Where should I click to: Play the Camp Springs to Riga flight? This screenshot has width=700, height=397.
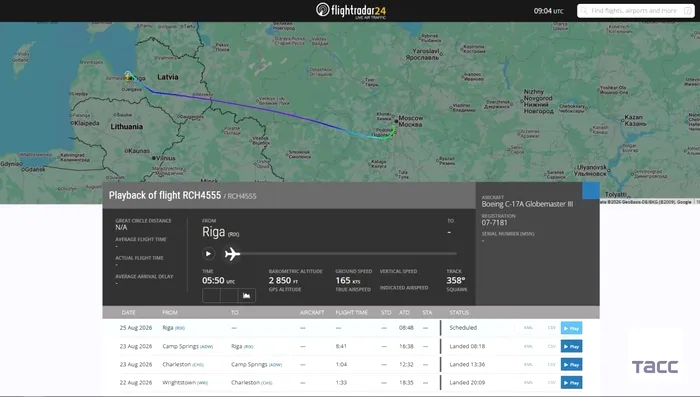click(x=571, y=347)
